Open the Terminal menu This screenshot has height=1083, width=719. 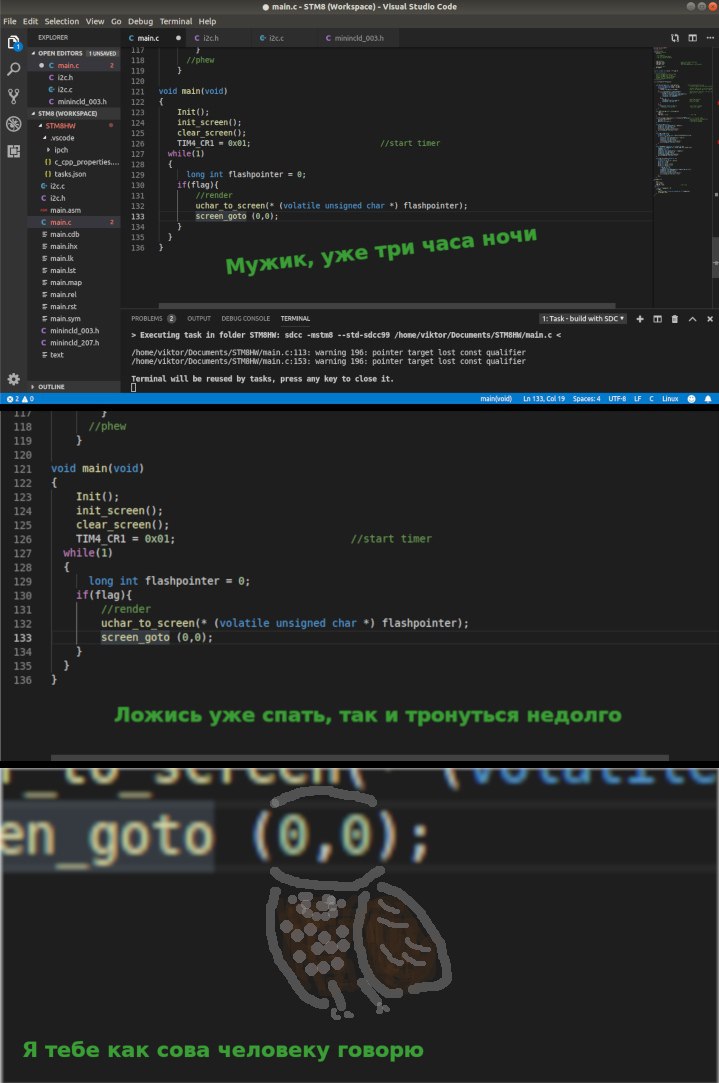point(176,21)
